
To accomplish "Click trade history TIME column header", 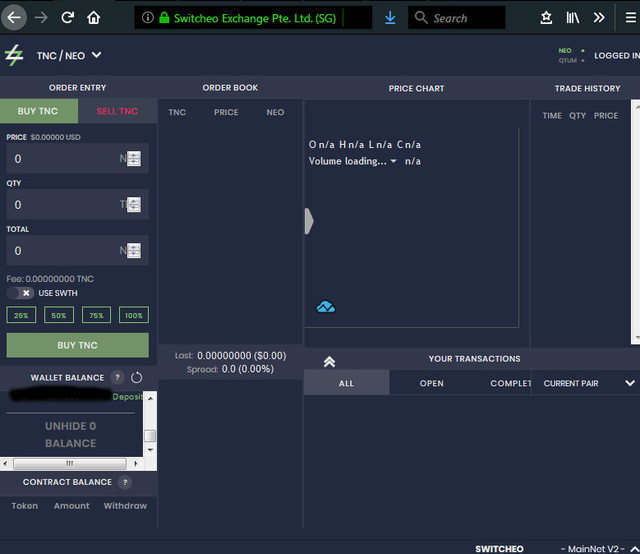I will coord(552,116).
